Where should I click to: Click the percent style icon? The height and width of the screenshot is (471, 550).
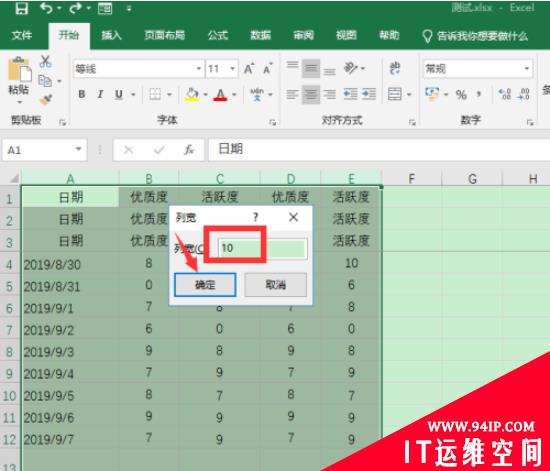tap(461, 94)
